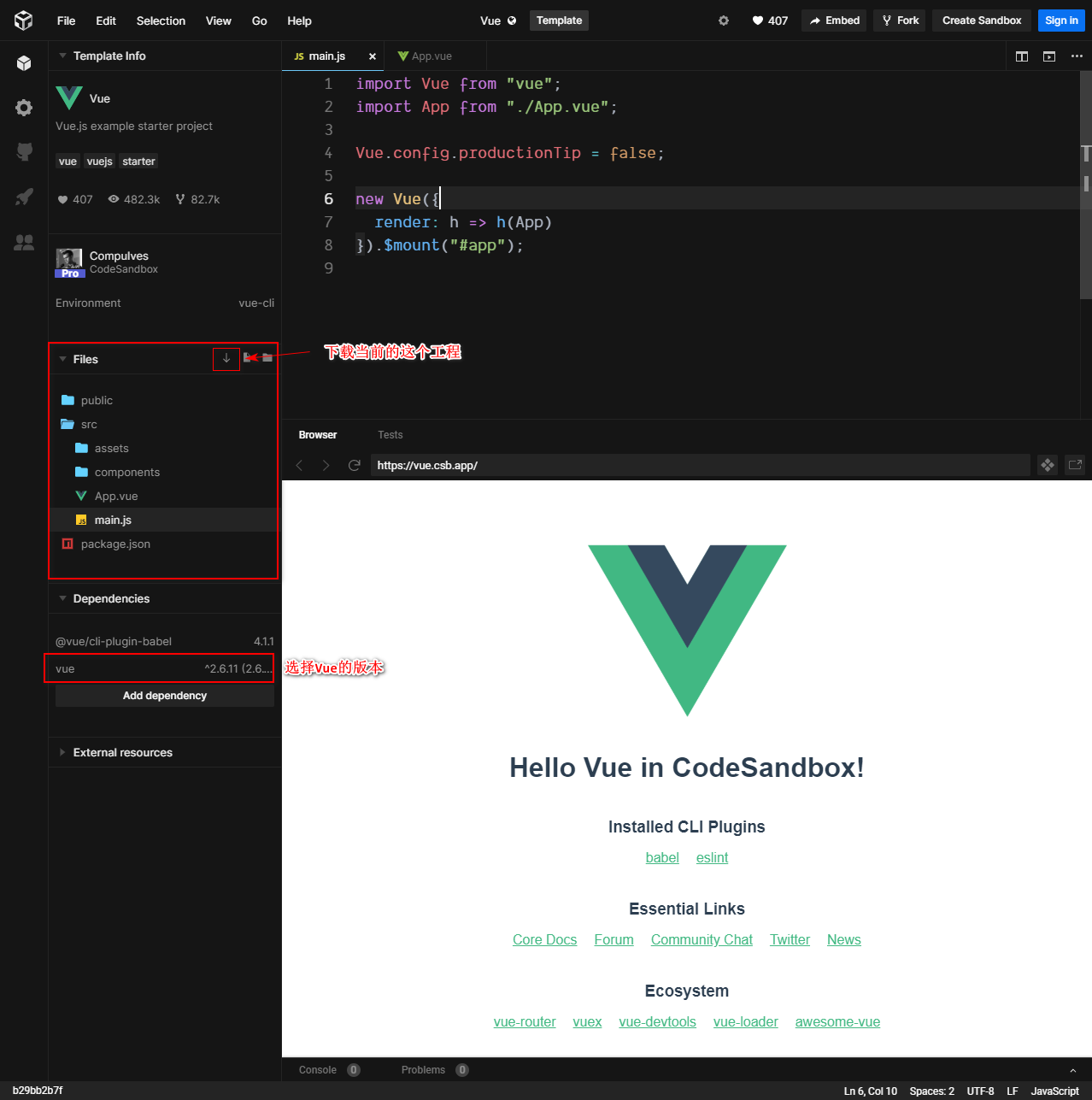Image resolution: width=1092 pixels, height=1100 pixels.
Task: Open the Live collaboration panel in sidebar
Action: click(x=23, y=242)
